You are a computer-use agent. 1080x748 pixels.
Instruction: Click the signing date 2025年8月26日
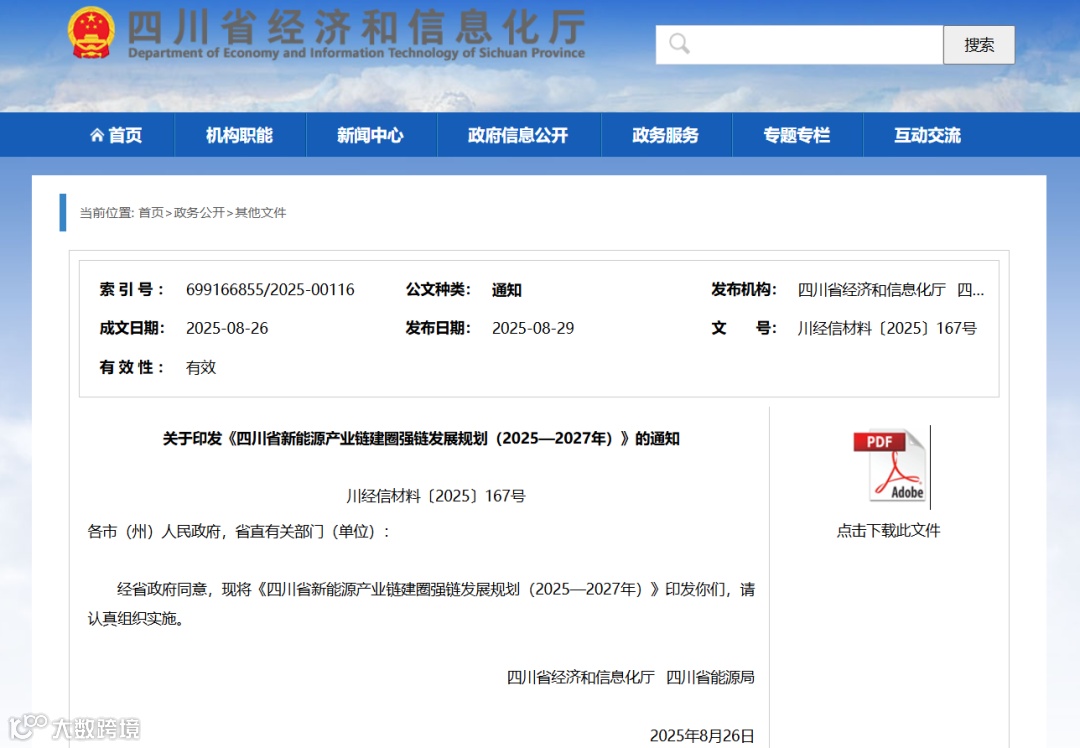pos(702,736)
